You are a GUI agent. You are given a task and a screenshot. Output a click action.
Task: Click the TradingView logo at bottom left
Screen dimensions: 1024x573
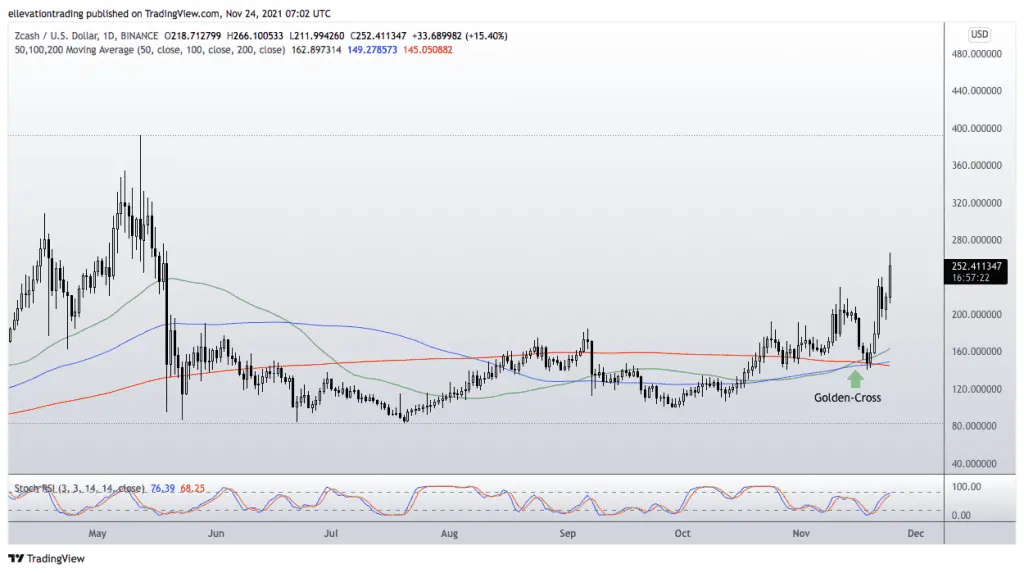coord(46,558)
